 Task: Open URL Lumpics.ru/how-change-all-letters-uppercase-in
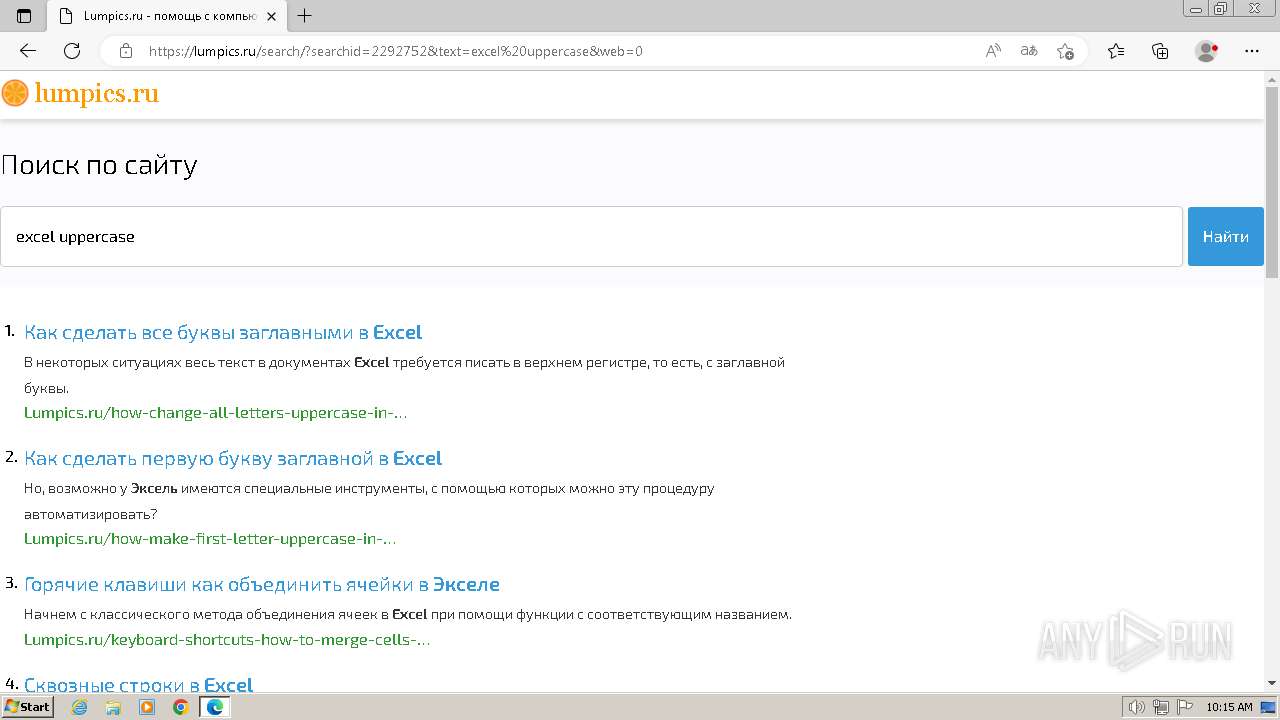pos(215,412)
